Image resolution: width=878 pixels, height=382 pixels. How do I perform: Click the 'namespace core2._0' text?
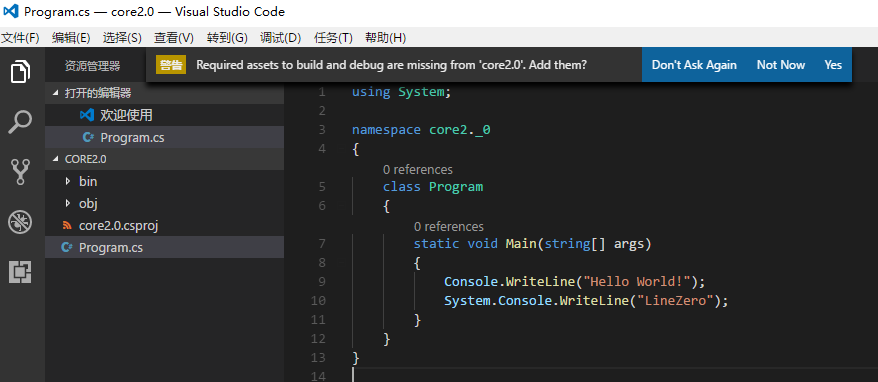421,130
